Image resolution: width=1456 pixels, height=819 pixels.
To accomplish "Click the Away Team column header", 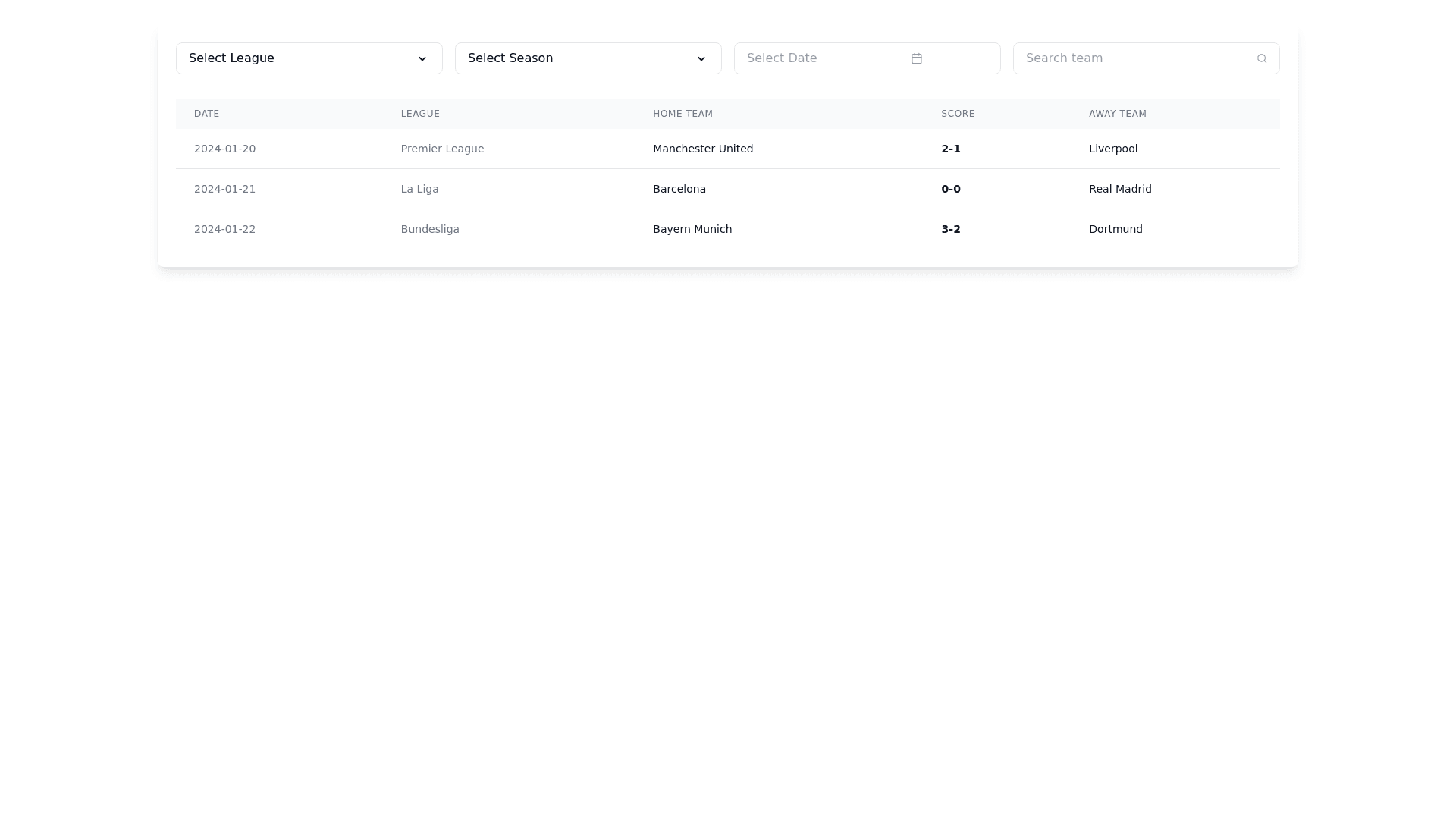I will pyautogui.click(x=1117, y=114).
